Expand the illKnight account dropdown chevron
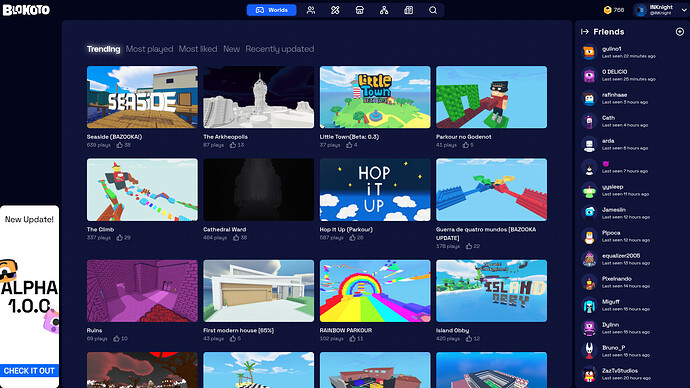 [x=684, y=10]
